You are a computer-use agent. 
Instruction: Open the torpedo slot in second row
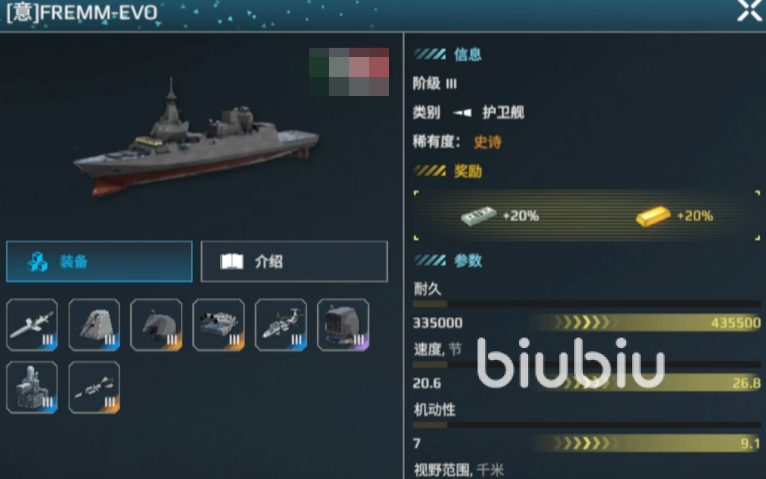click(x=94, y=387)
